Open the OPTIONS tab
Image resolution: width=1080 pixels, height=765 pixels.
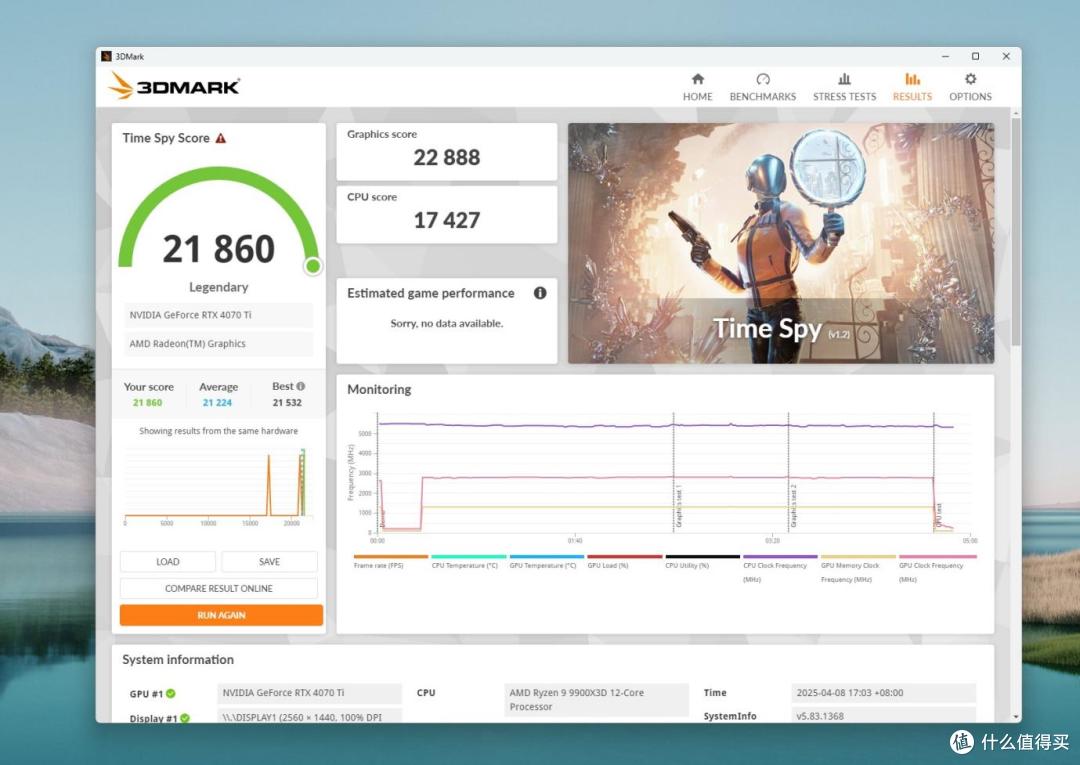970,87
